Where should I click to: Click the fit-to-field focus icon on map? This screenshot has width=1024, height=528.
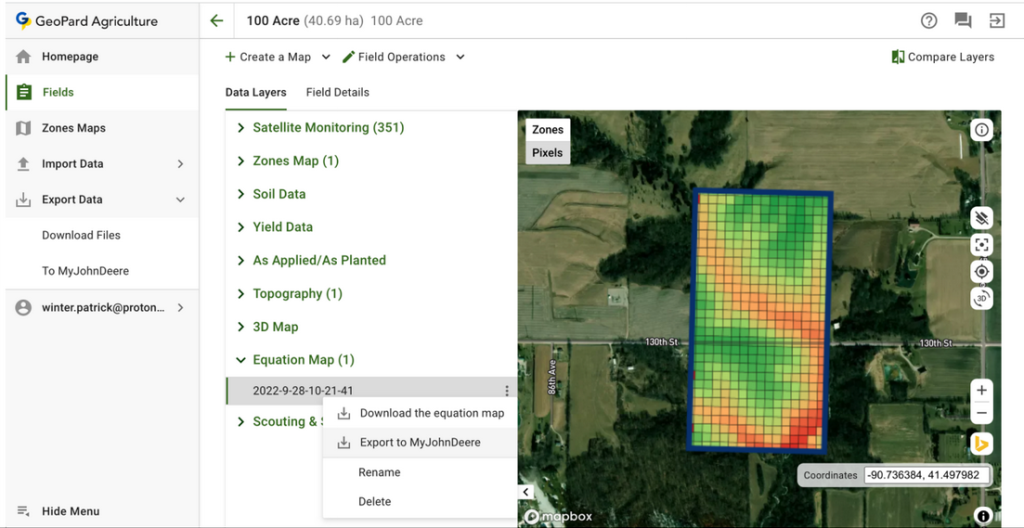[x=982, y=245]
